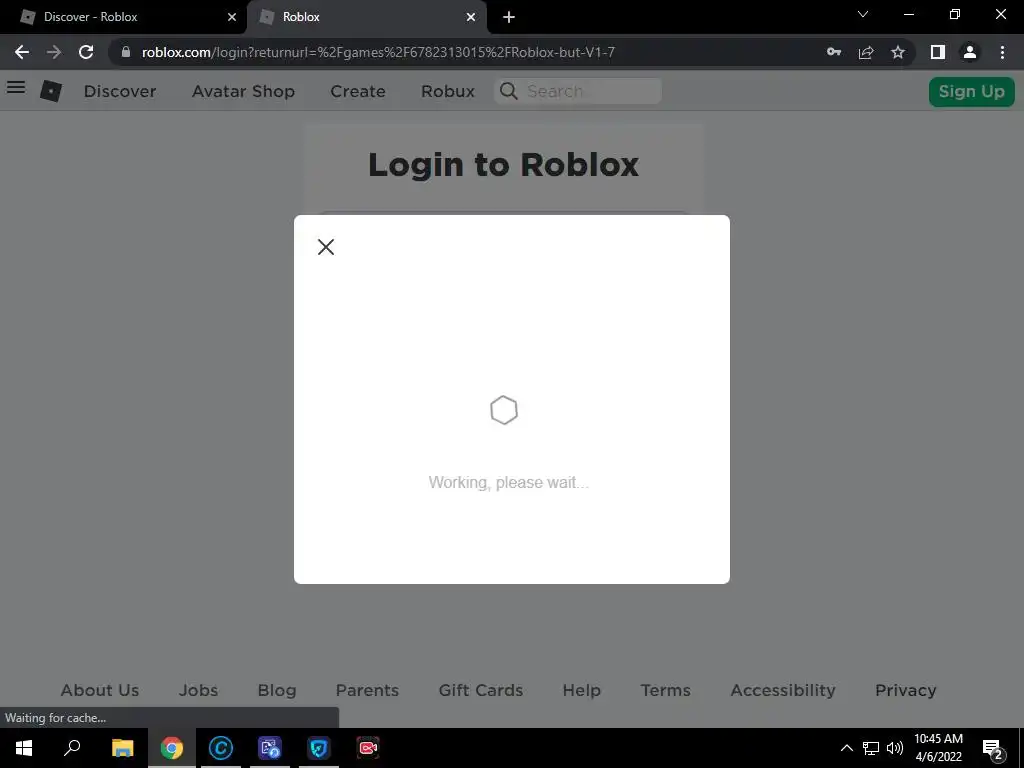The width and height of the screenshot is (1024, 768).
Task: Go forward in browser history
Action: point(54,52)
